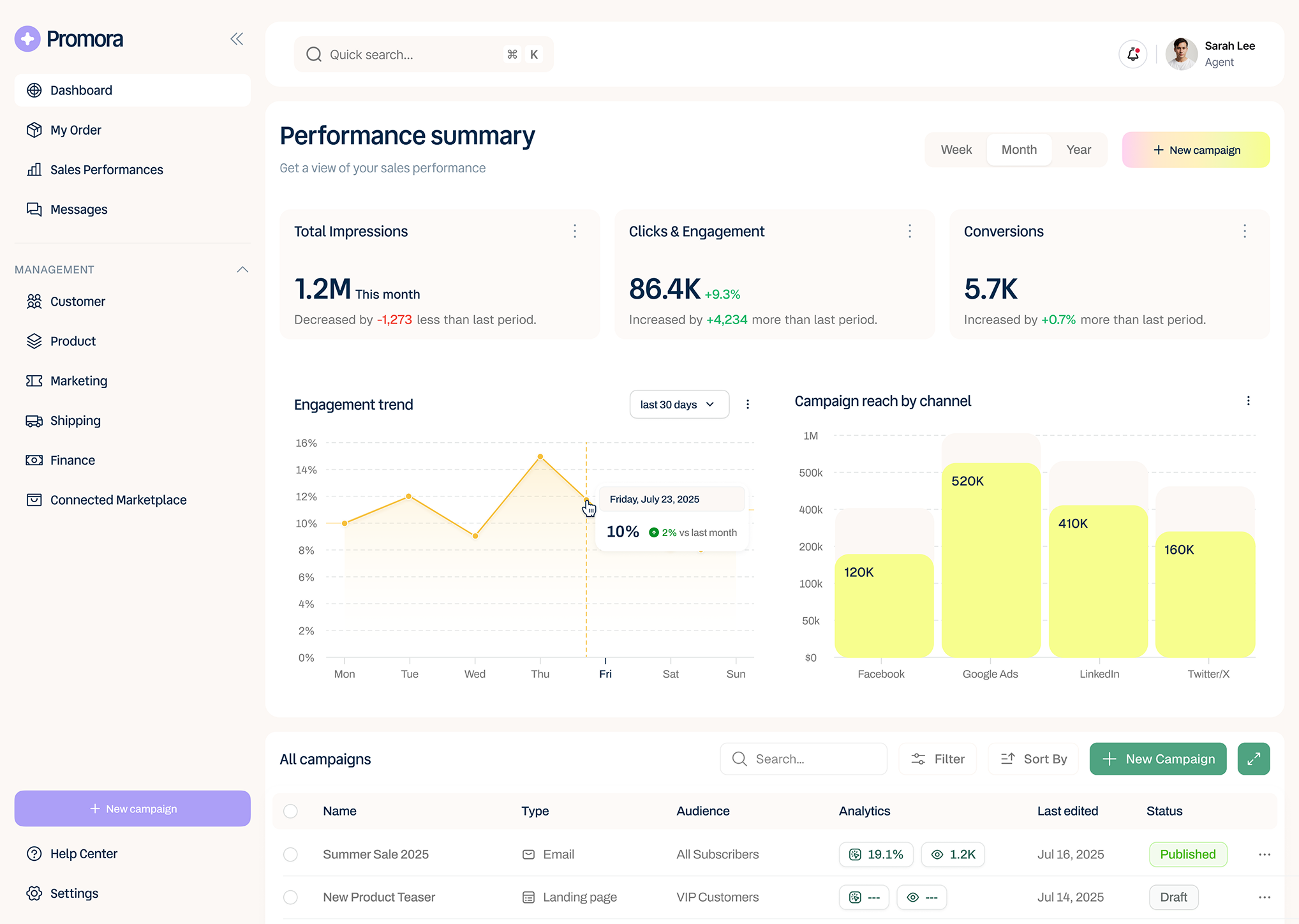Click the expand icon beside New Campaign
1299x924 pixels.
1253,759
